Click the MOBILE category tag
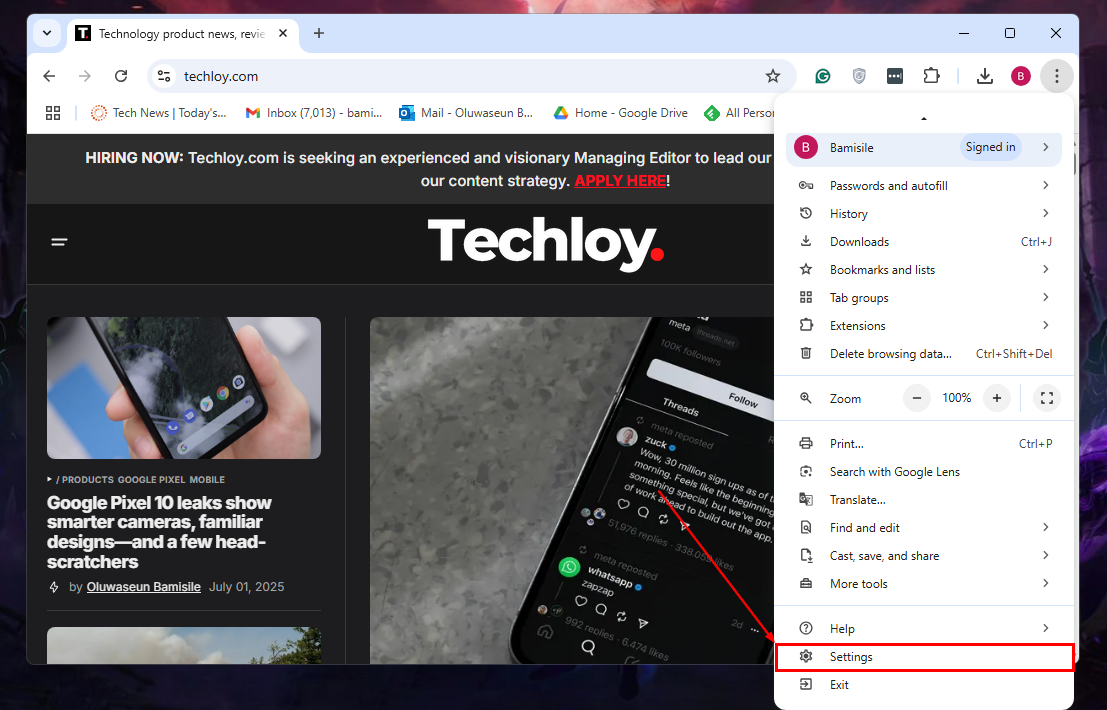This screenshot has height=710, width=1107. pyautogui.click(x=207, y=480)
